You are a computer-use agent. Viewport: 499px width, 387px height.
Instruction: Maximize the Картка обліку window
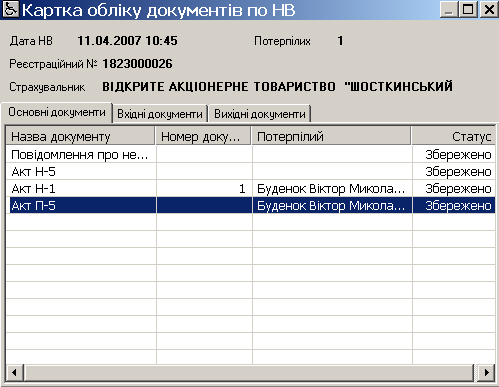[x=468, y=9]
